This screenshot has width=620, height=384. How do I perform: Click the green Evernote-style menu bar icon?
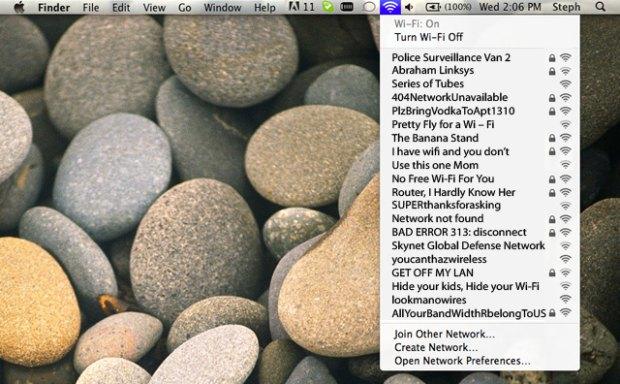(328, 7)
